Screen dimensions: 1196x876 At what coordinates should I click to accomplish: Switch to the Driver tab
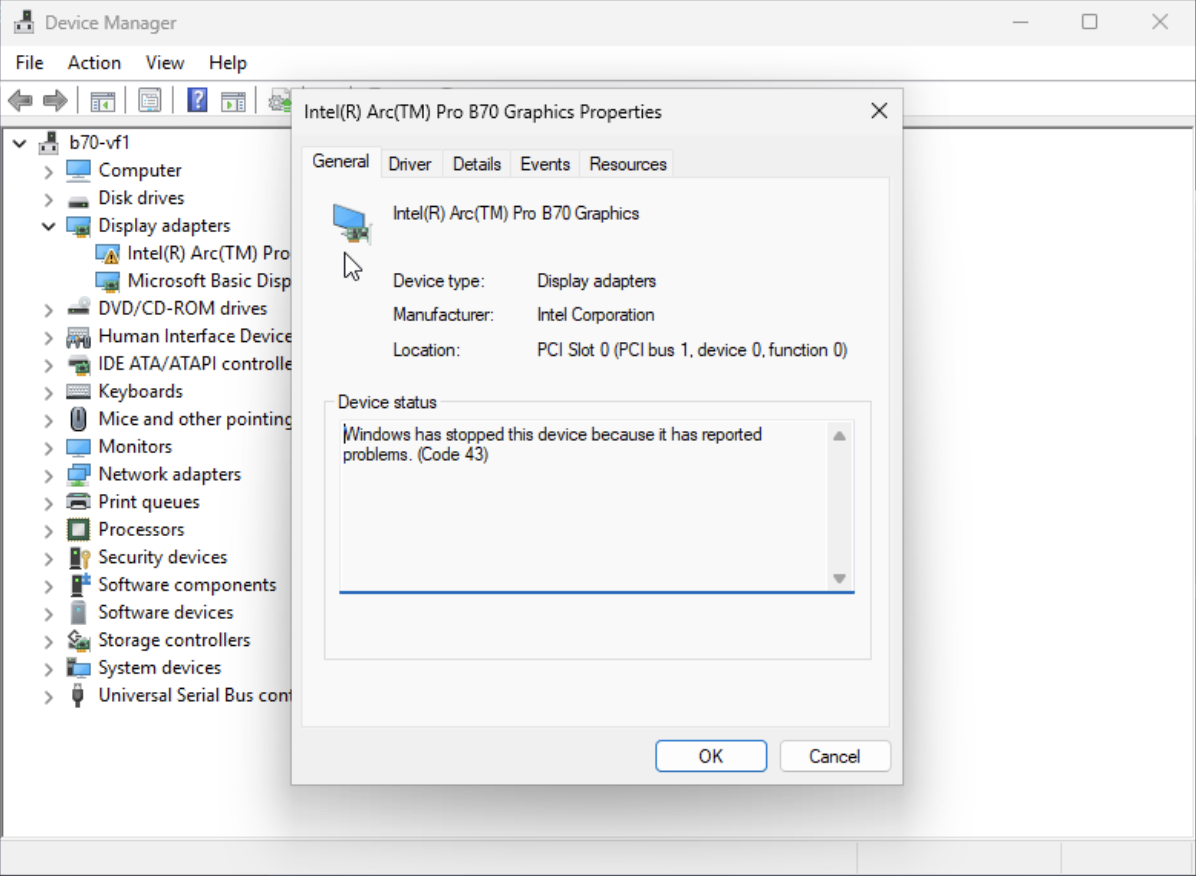[409, 164]
